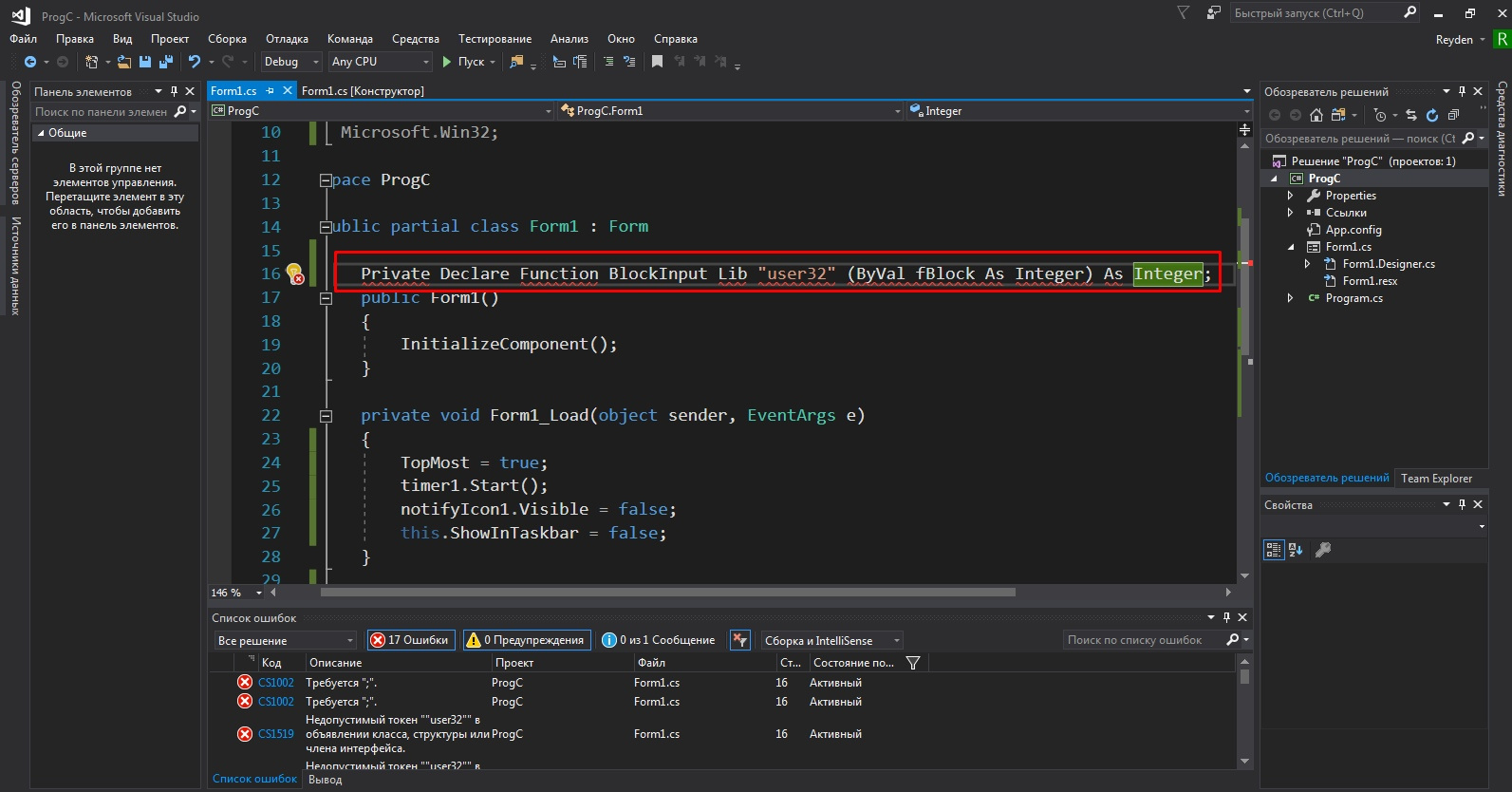Open the Средства menu
1512x792 pixels.
coord(416,39)
